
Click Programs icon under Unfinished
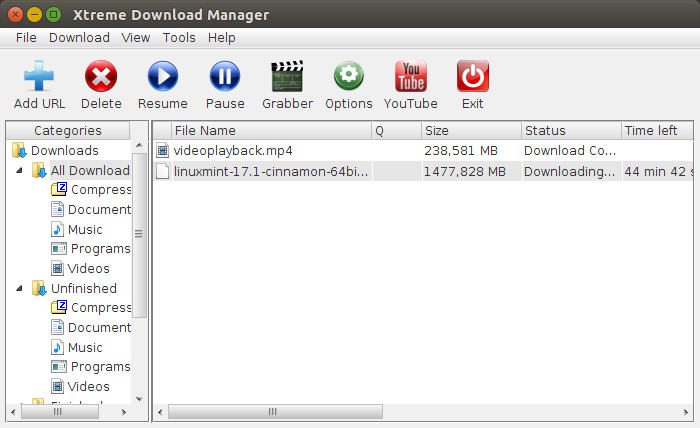(59, 366)
